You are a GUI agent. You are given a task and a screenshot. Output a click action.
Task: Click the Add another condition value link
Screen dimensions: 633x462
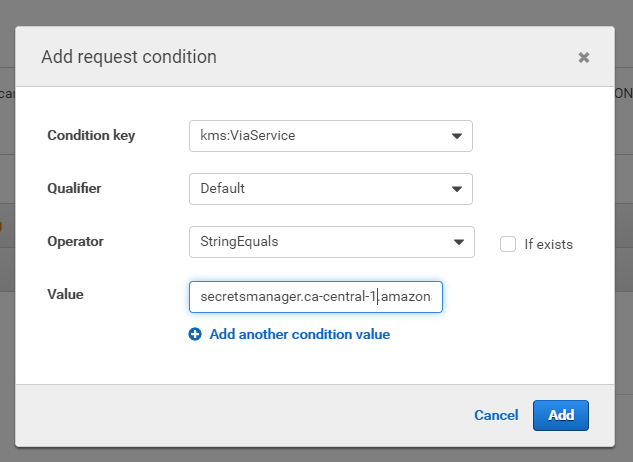click(x=299, y=335)
